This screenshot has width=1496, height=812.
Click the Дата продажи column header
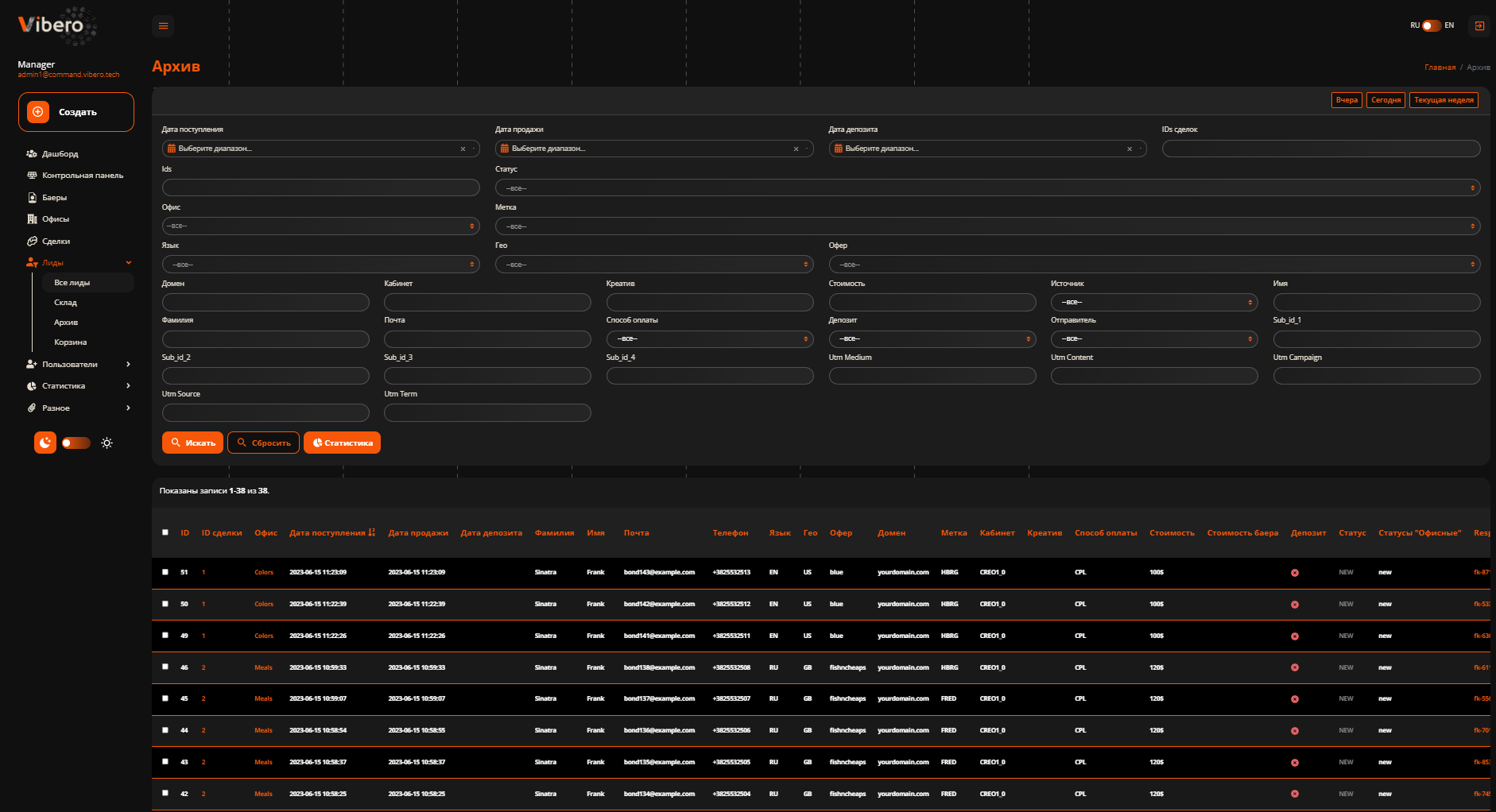pos(418,533)
